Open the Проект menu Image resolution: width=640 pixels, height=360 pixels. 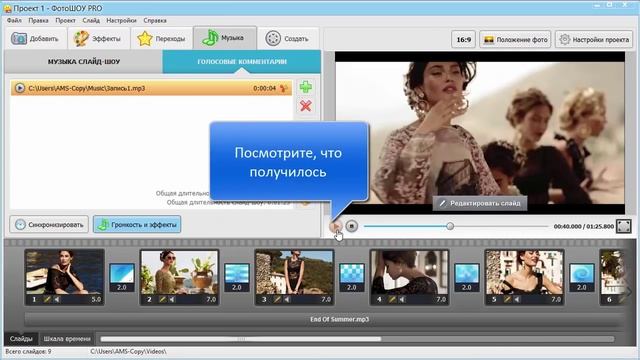pyautogui.click(x=65, y=20)
